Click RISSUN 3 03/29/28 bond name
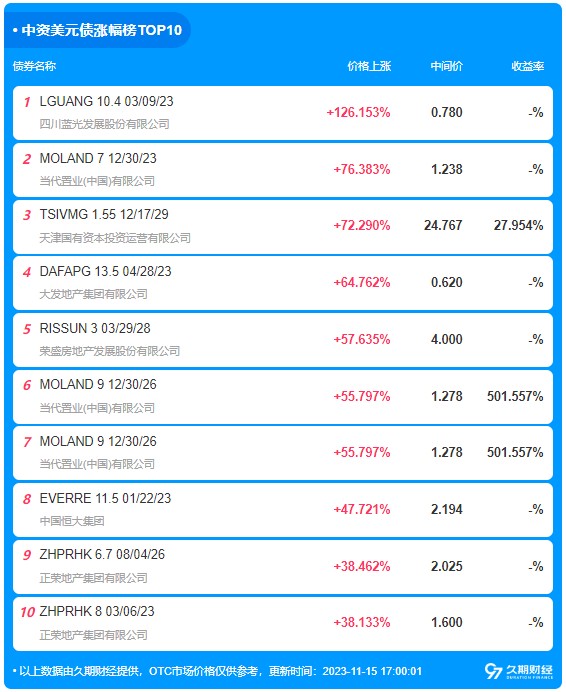566x692 pixels. pos(95,328)
